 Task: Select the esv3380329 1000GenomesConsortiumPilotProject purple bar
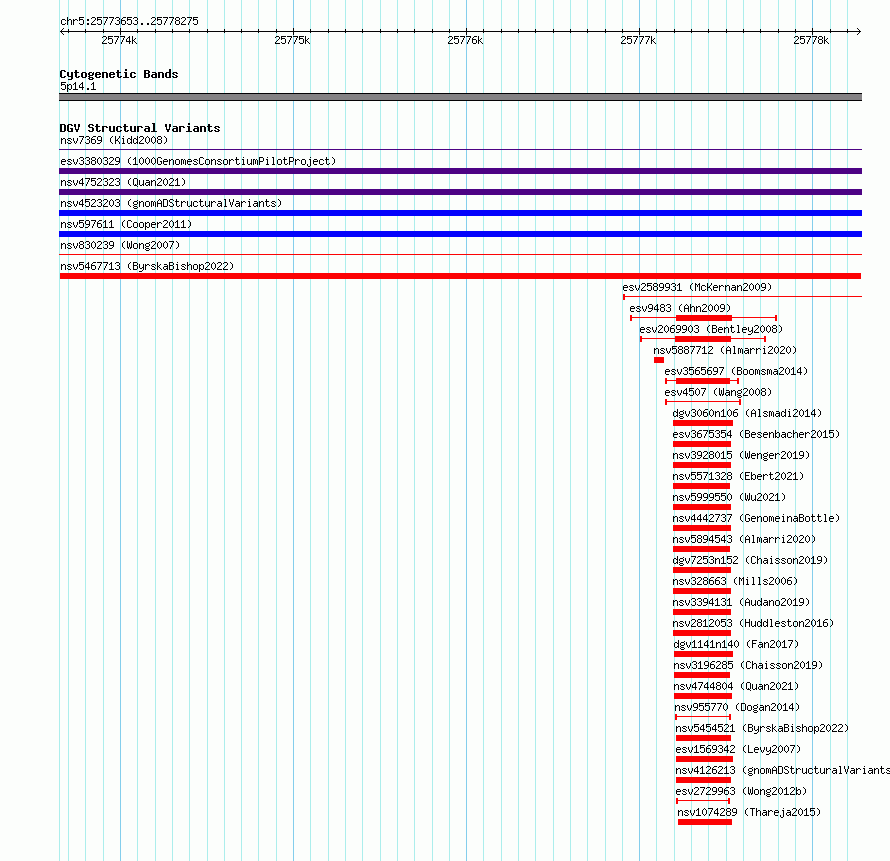point(460,171)
